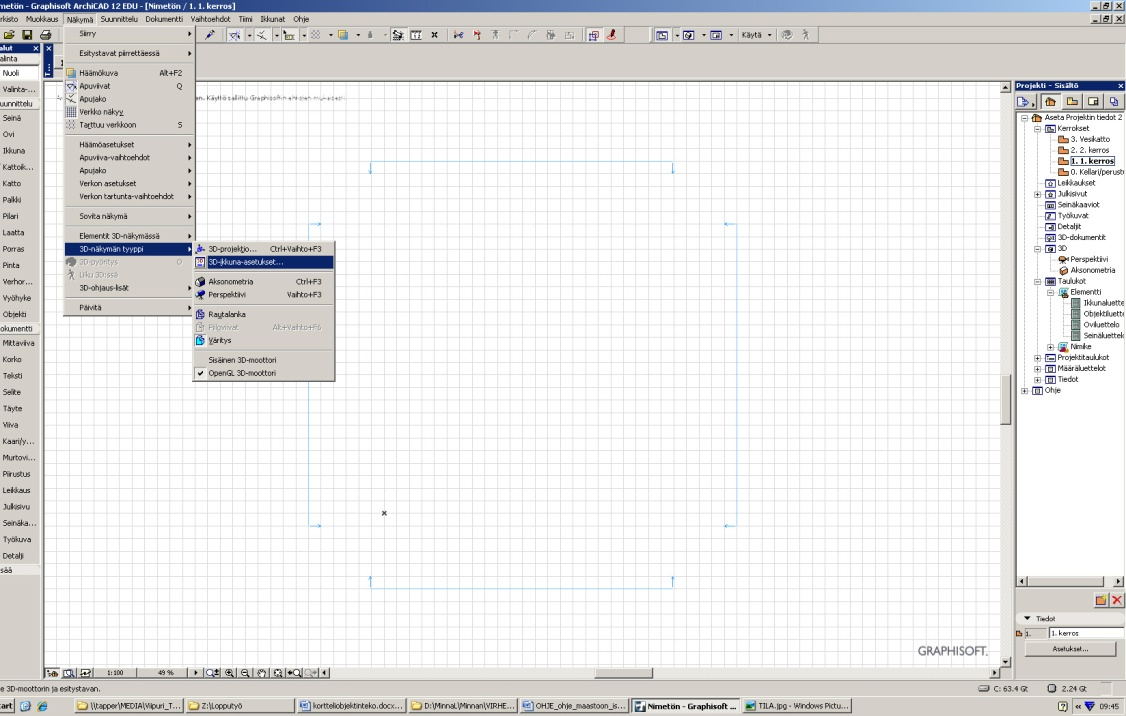The image size is (1126, 716).
Task: Select OpenGL 3D-moottori engine option
Action: 264,373
